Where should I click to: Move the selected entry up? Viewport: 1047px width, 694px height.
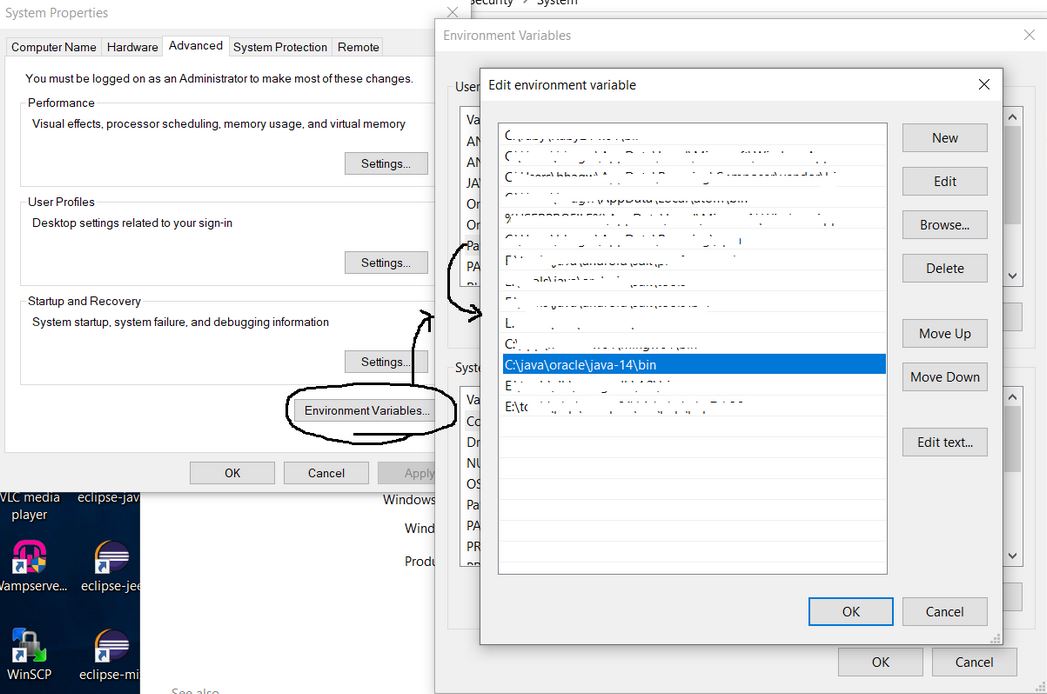[x=944, y=334]
